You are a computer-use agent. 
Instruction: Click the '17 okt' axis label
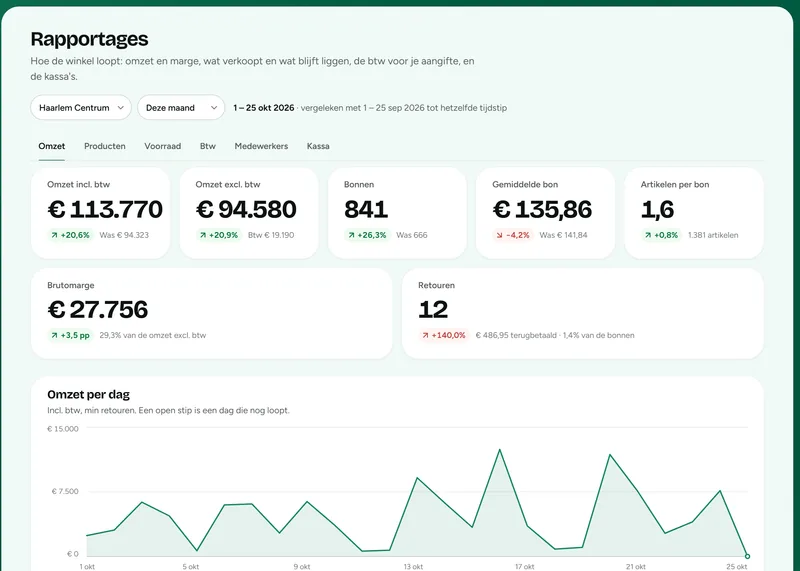point(524,566)
